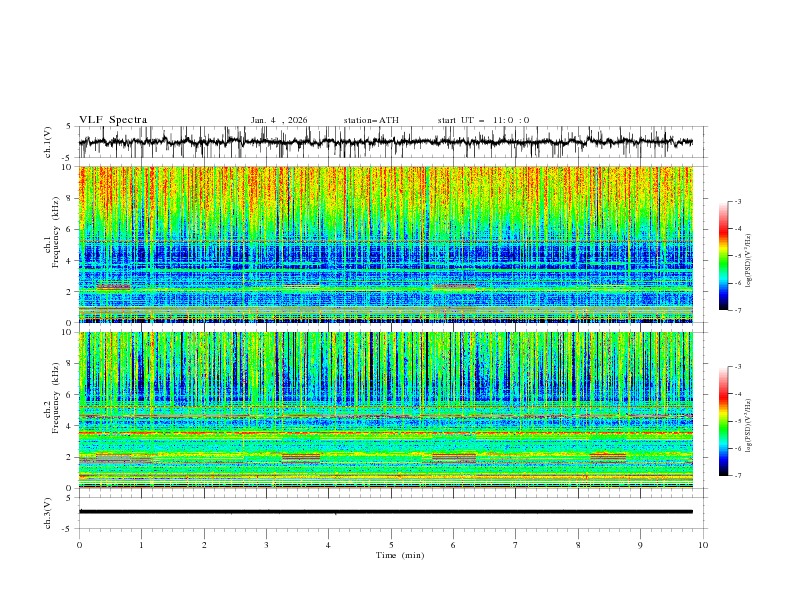Click time axis tick label "6"
Image resolution: width=792 pixels, height=612 pixels.
pos(454,545)
